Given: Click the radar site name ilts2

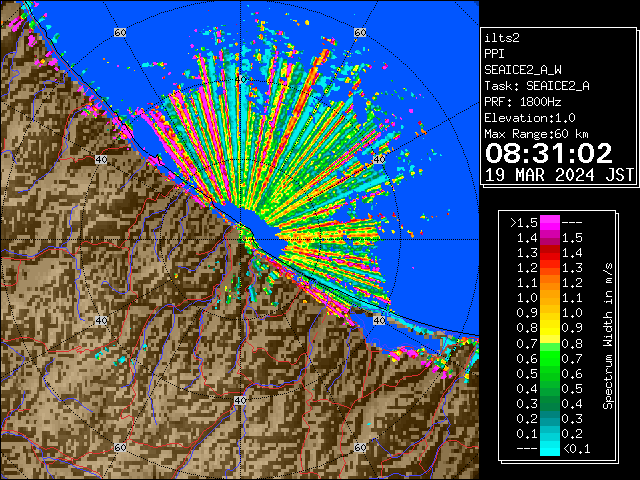Looking at the screenshot, I should [502, 38].
